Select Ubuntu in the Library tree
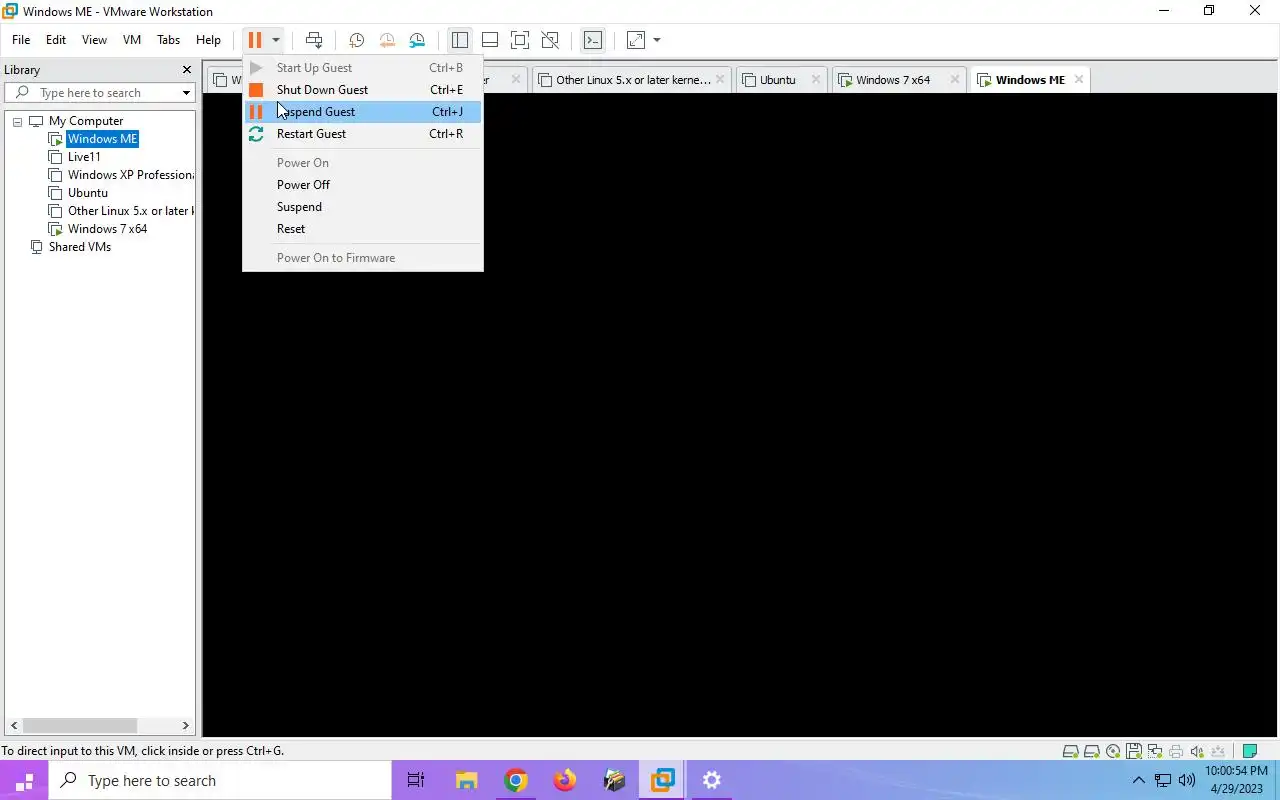This screenshot has height=800, width=1280. 88,193
